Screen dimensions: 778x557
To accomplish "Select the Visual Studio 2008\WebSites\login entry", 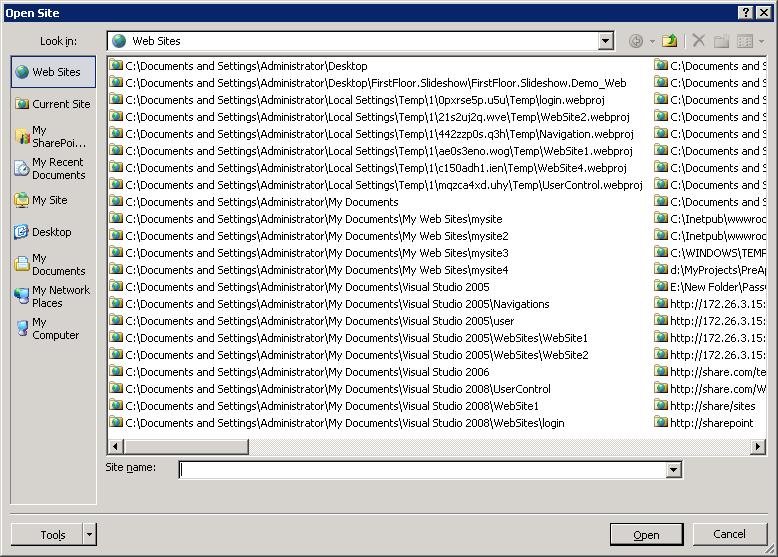I will point(337,423).
